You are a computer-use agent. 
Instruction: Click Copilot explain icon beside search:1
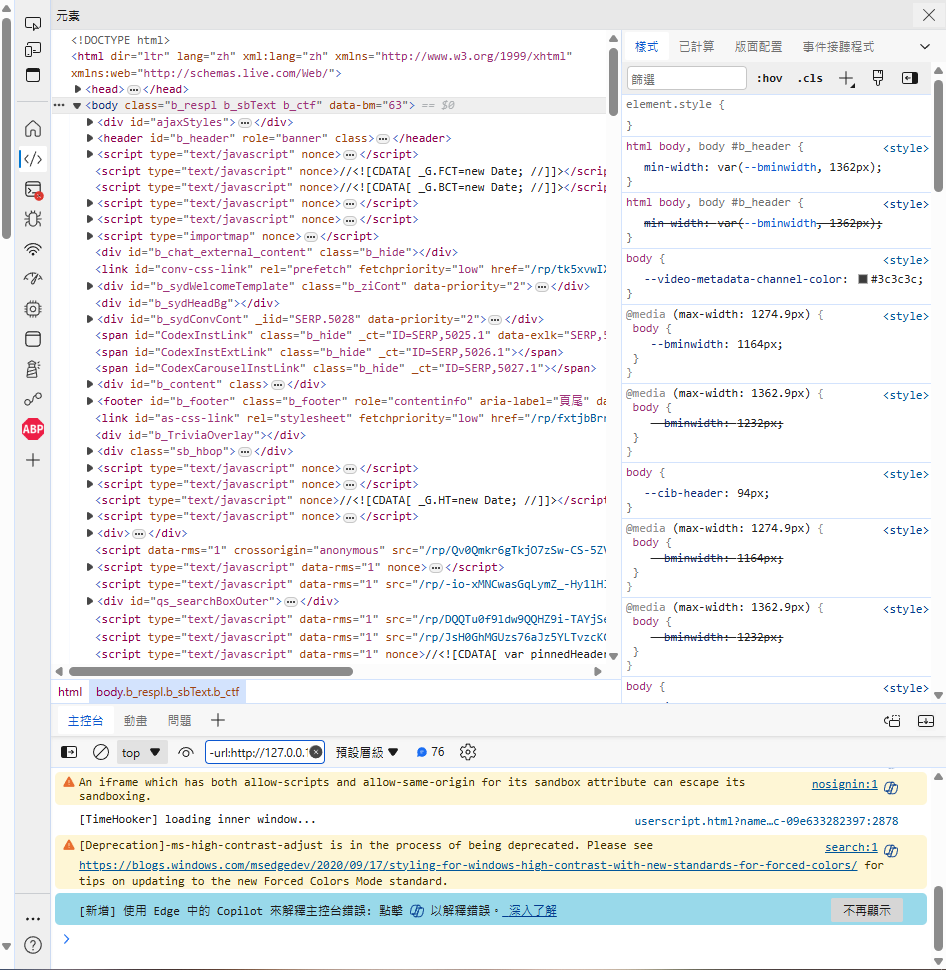(891, 850)
